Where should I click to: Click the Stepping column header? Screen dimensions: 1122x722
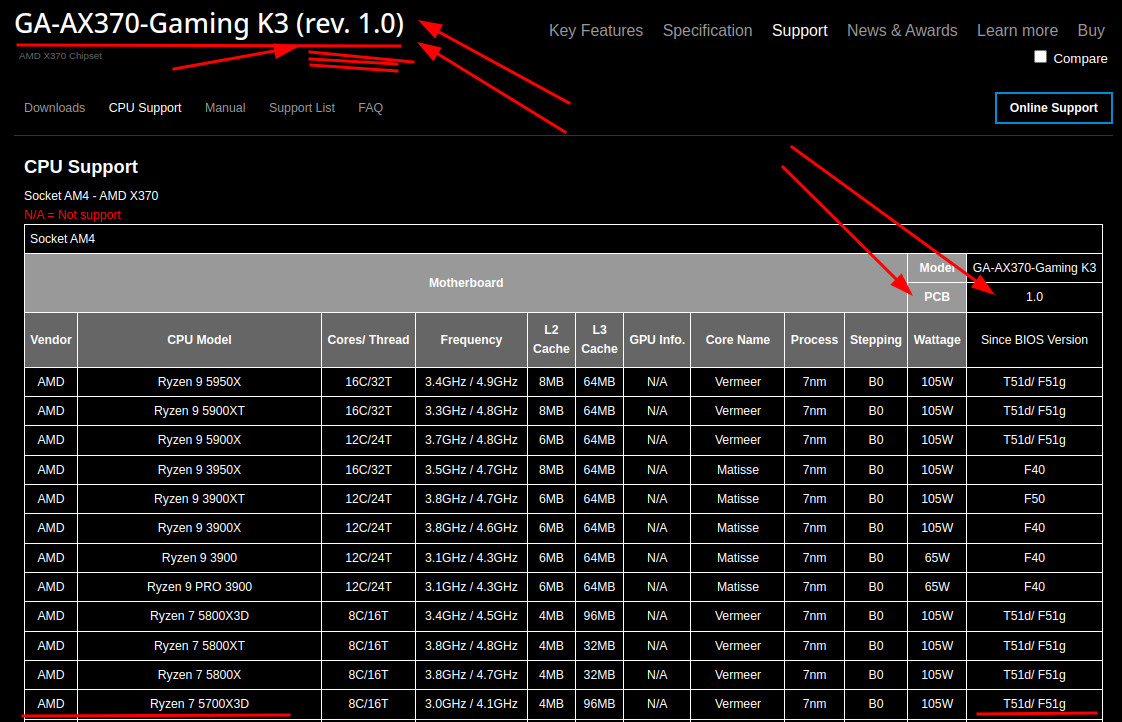[x=876, y=340]
